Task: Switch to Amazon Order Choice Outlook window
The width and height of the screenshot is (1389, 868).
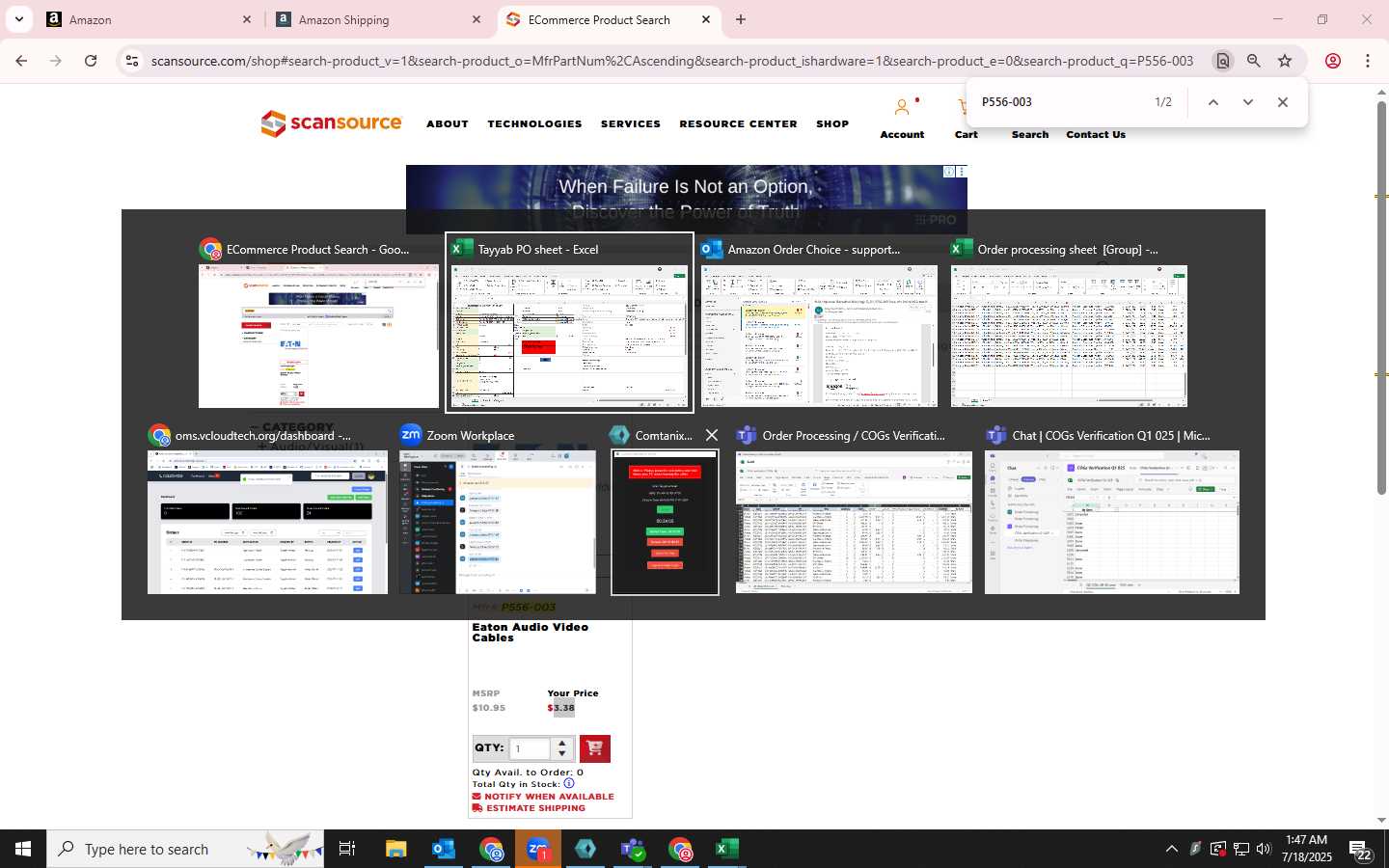Action: [819, 323]
